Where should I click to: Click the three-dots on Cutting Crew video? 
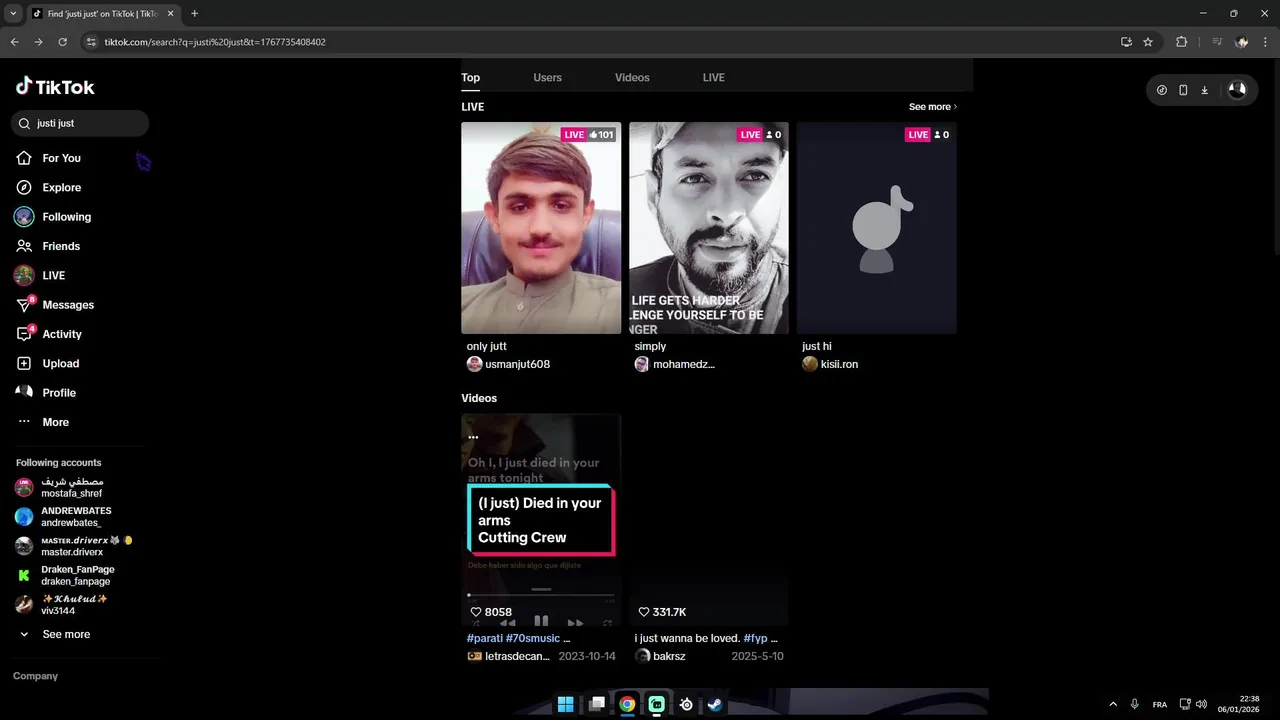coord(473,437)
